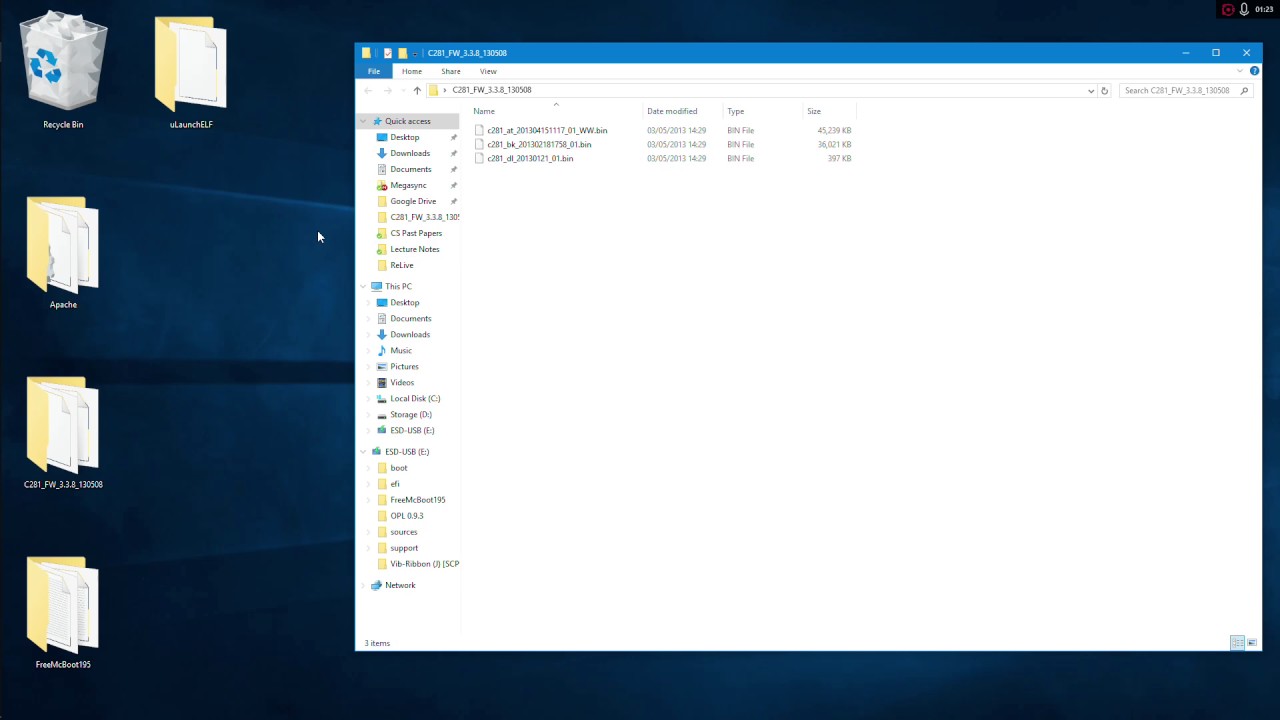
Task: Open Music under This PC
Action: coord(401,350)
